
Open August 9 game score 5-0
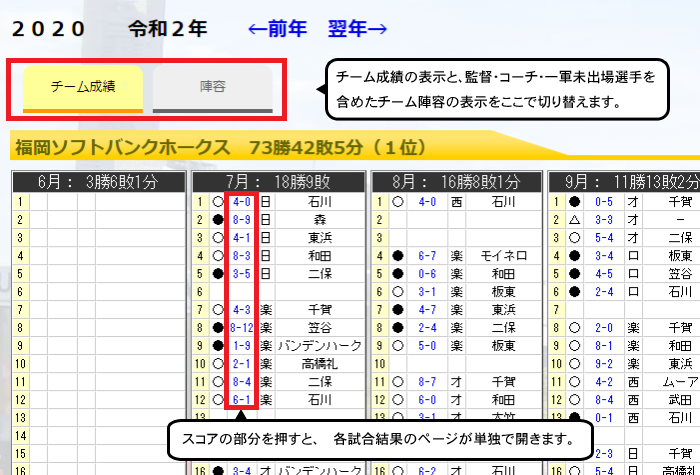(427, 346)
